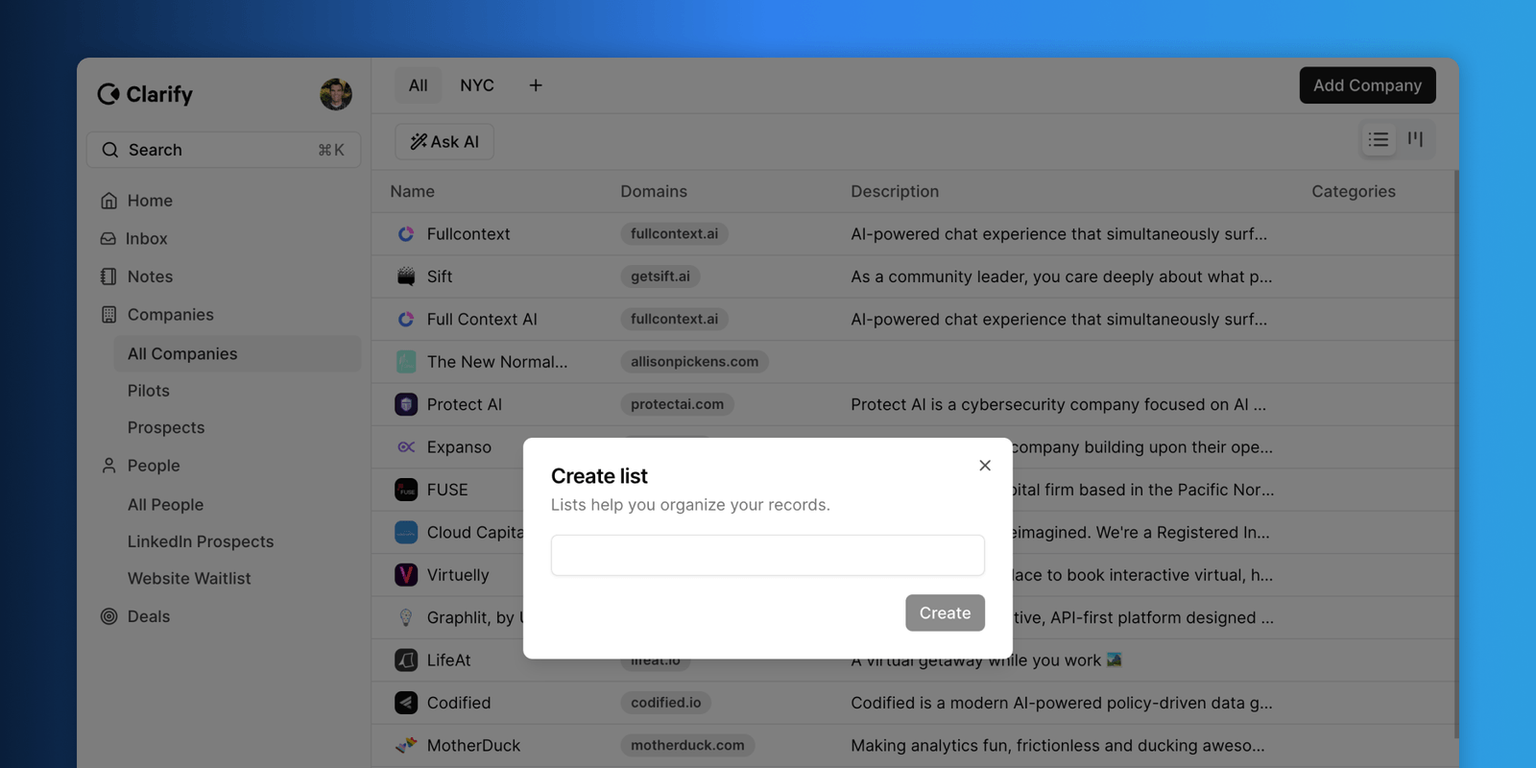Click the Expanso logo icon
This screenshot has height=768, width=1536.
point(406,447)
